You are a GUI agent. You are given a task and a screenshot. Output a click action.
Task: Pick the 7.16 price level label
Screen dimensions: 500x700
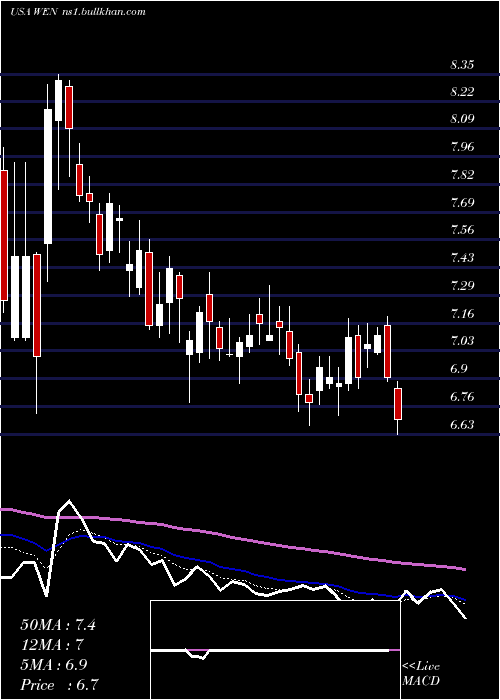coord(462,314)
